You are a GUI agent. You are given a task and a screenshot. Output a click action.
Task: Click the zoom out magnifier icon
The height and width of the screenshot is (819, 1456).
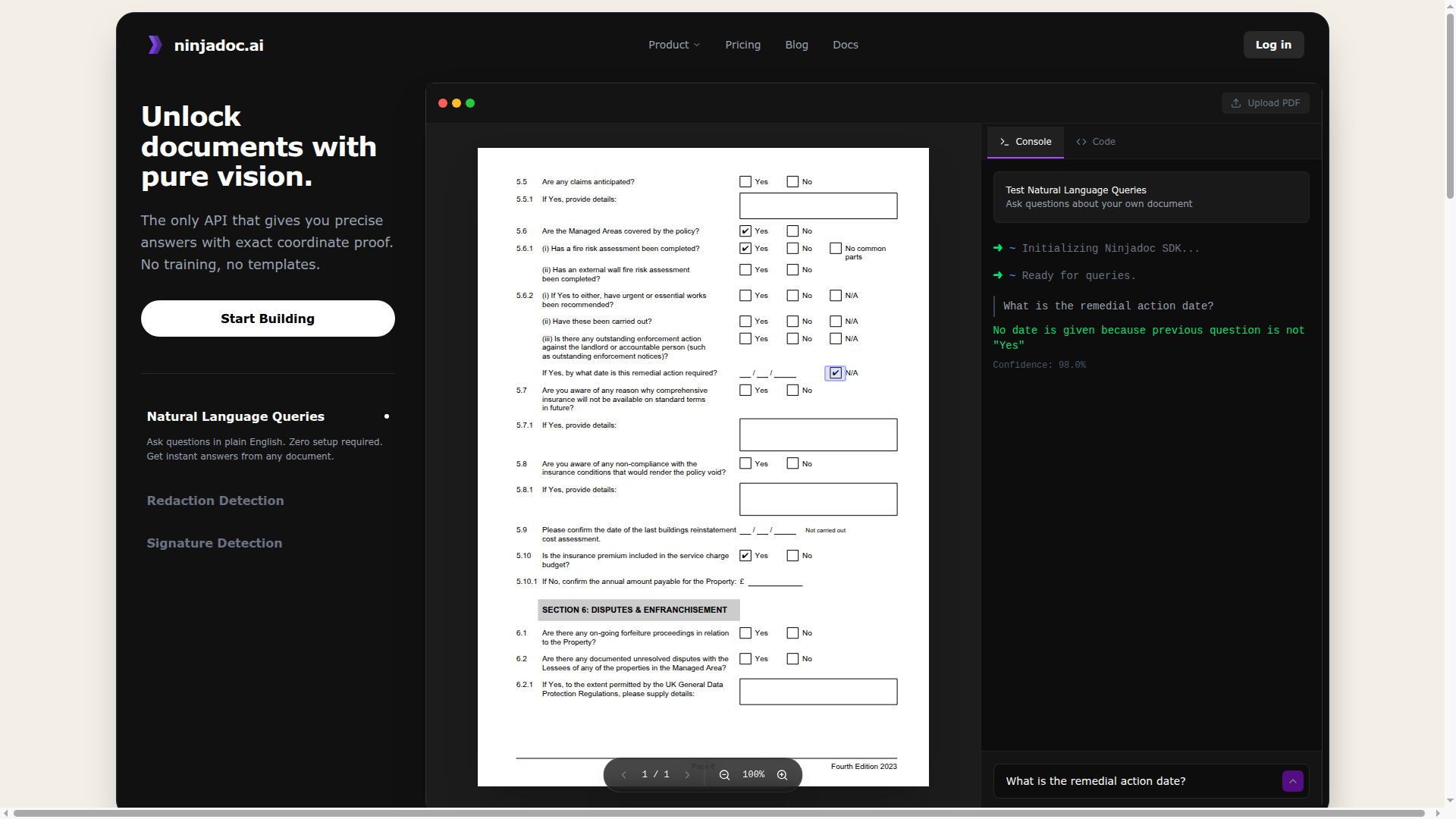coord(724,774)
